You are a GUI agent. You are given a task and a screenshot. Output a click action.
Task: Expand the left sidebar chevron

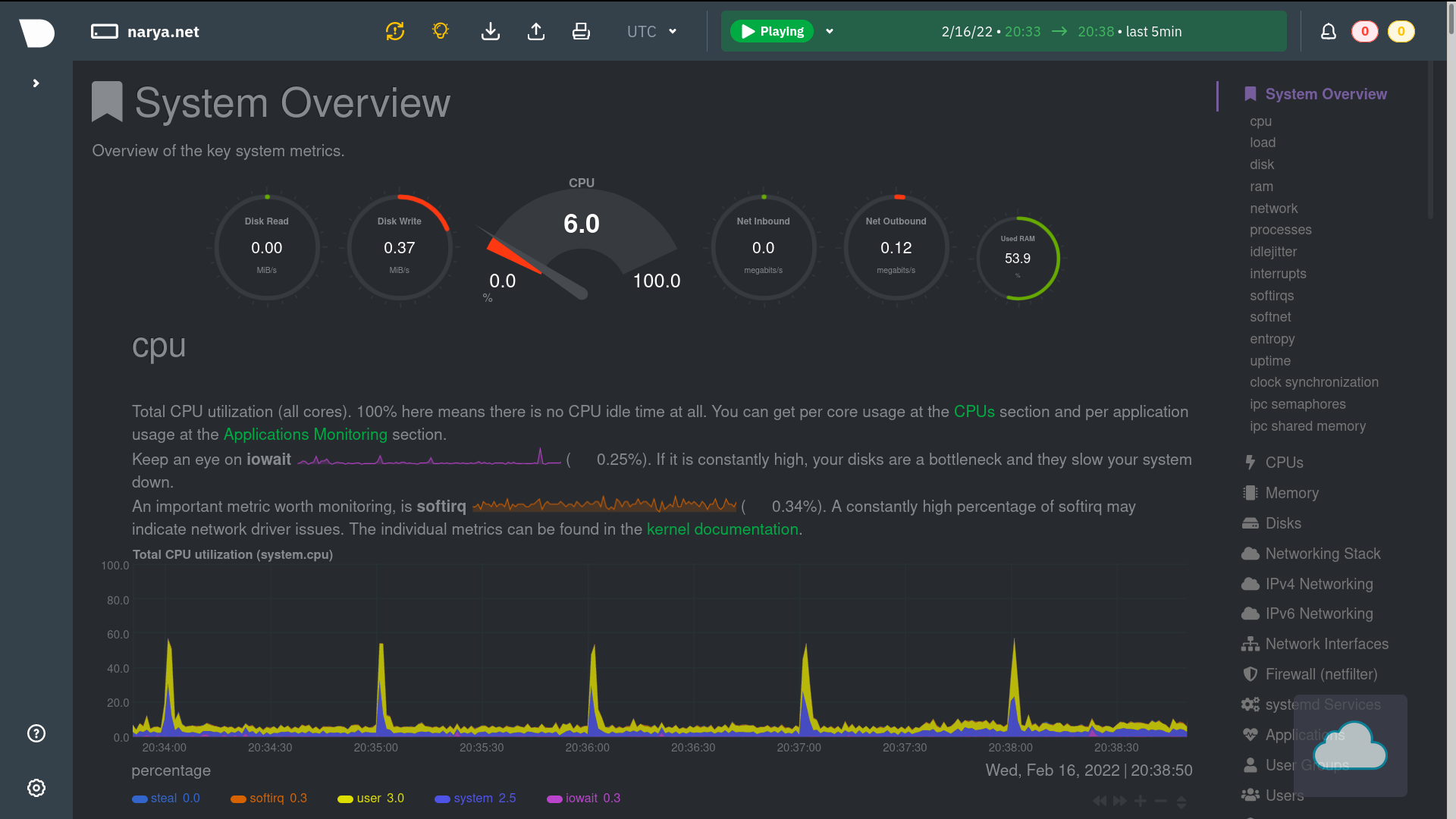click(x=36, y=83)
